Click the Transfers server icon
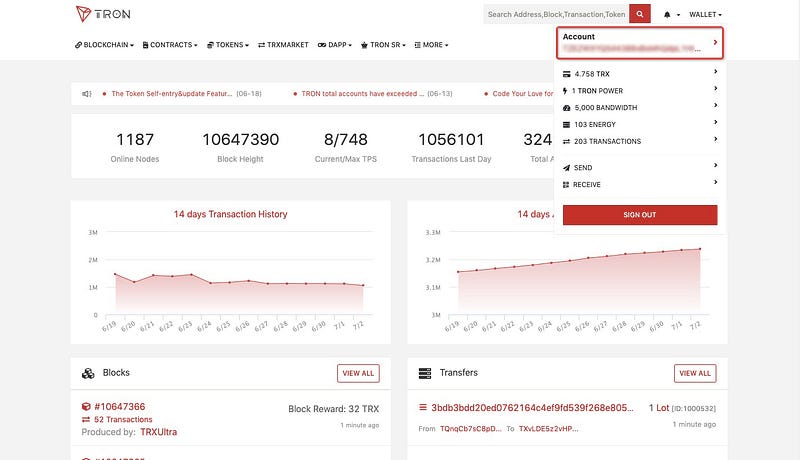 tap(424, 373)
